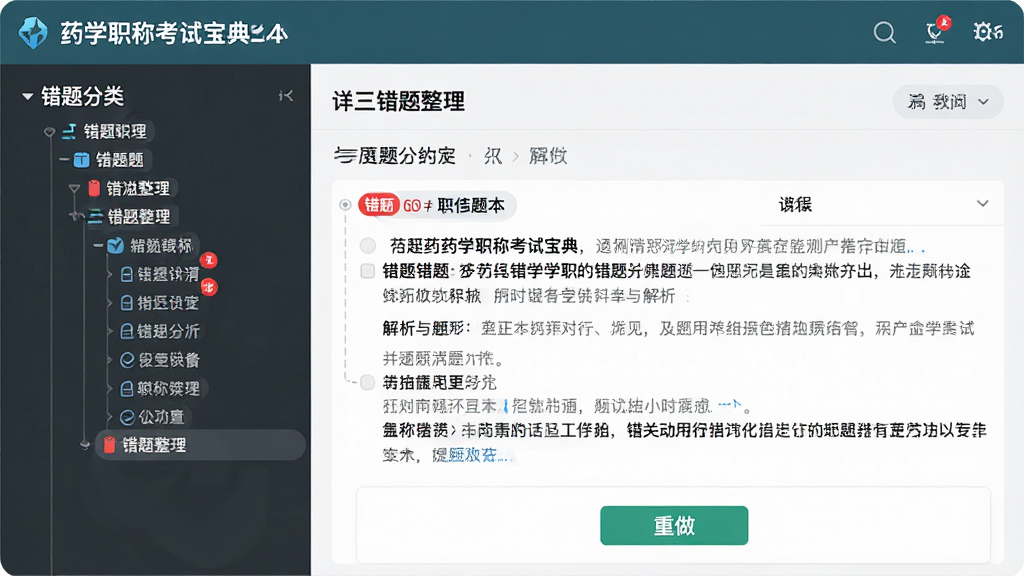Screen dimensions: 1024x576
Task: Open the notification icon with red badge
Action: 936,31
